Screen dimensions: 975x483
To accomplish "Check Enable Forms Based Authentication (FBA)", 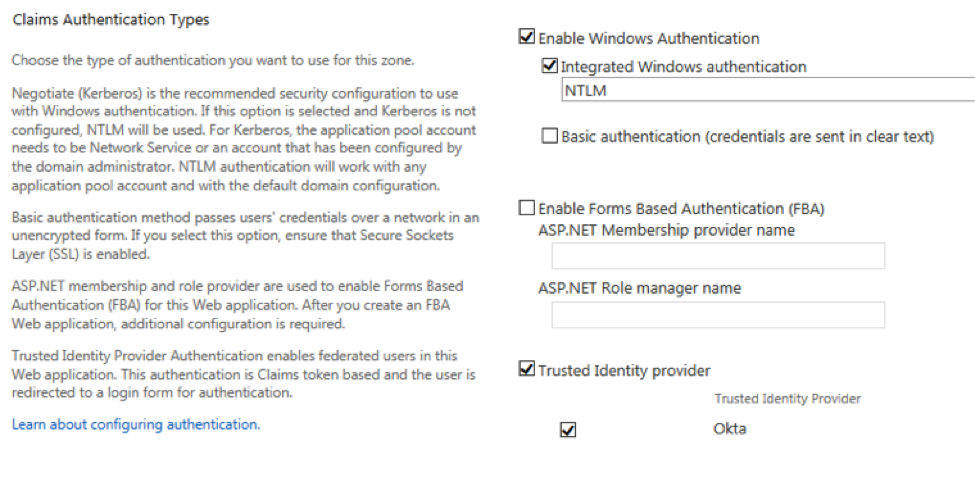I will pos(527,209).
